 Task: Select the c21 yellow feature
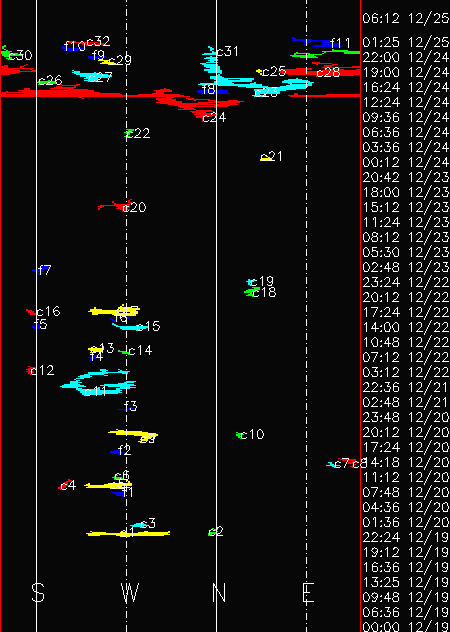[x=266, y=158]
